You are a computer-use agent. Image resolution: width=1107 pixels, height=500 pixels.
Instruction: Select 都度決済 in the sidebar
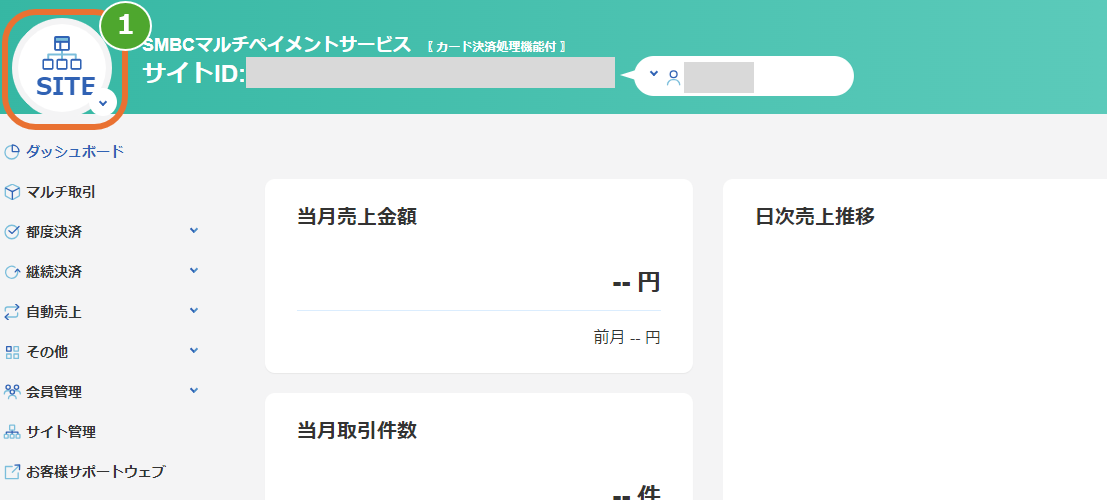click(54, 232)
